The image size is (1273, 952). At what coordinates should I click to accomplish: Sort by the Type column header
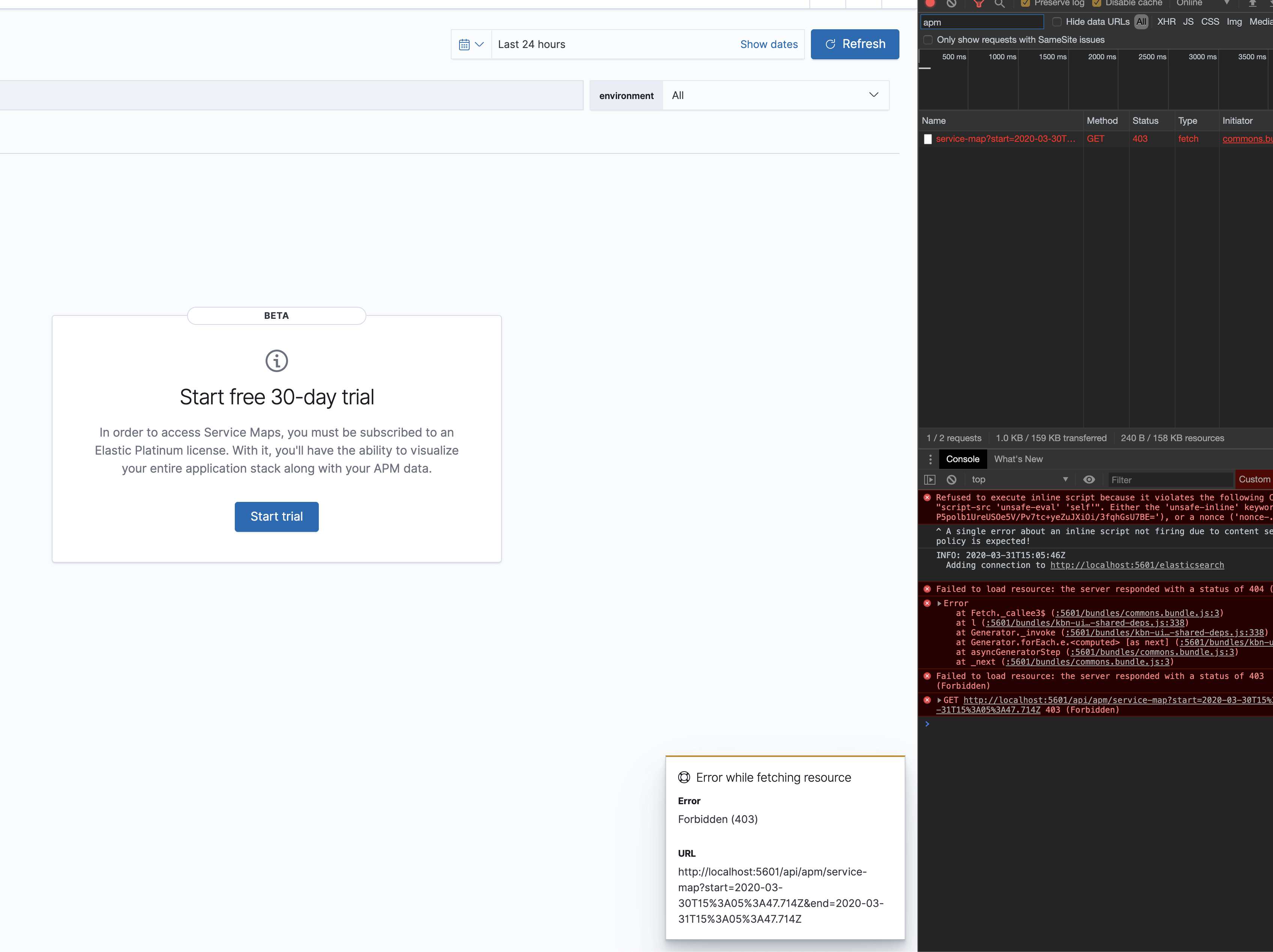pos(1196,121)
